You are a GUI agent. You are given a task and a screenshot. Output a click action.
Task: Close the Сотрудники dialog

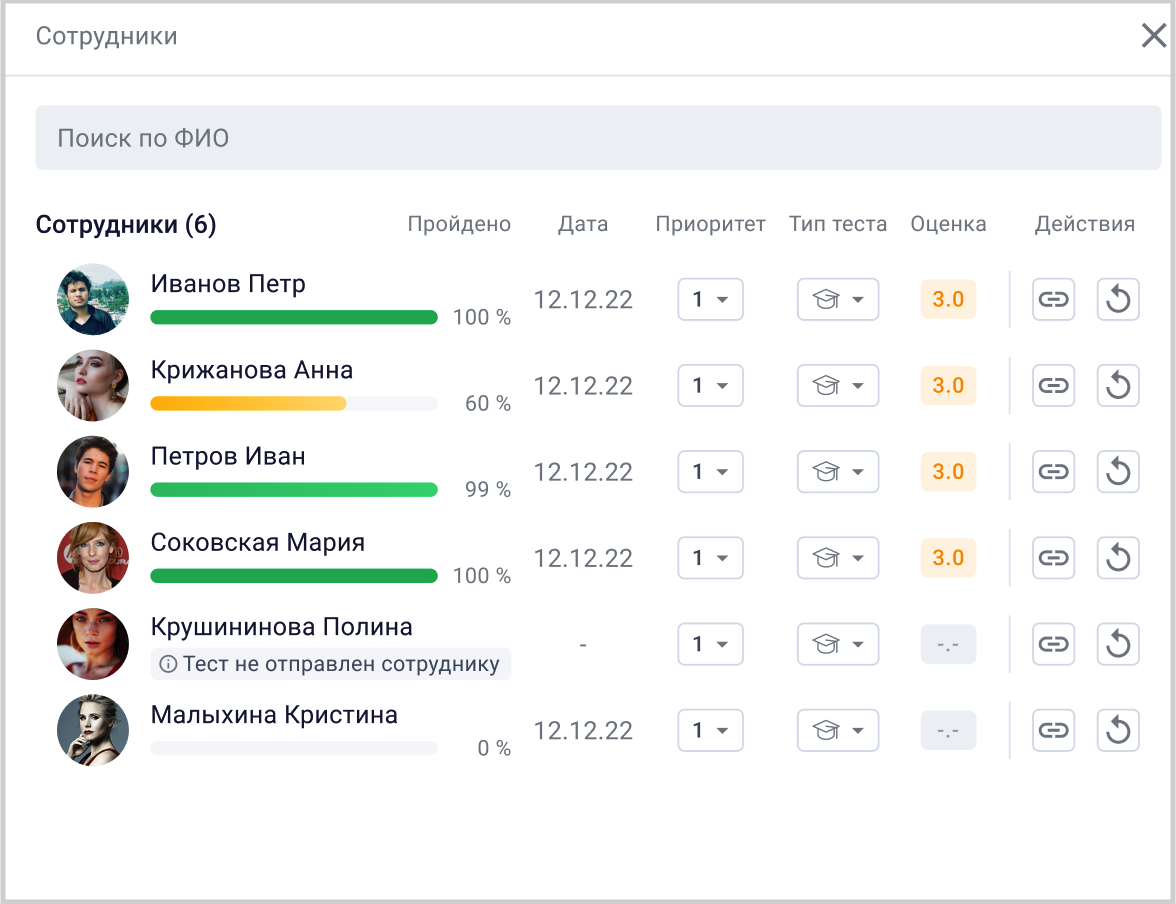[x=1153, y=37]
